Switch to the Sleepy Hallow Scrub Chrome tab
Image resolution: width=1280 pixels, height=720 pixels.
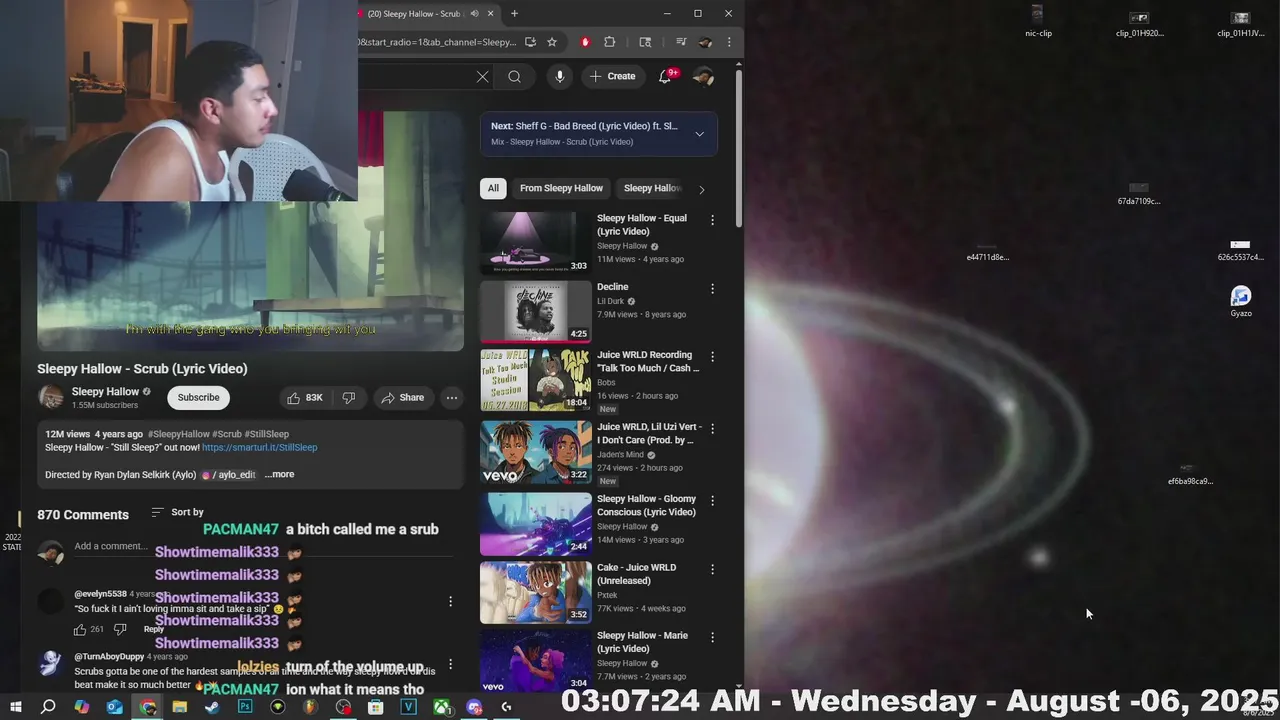click(414, 14)
